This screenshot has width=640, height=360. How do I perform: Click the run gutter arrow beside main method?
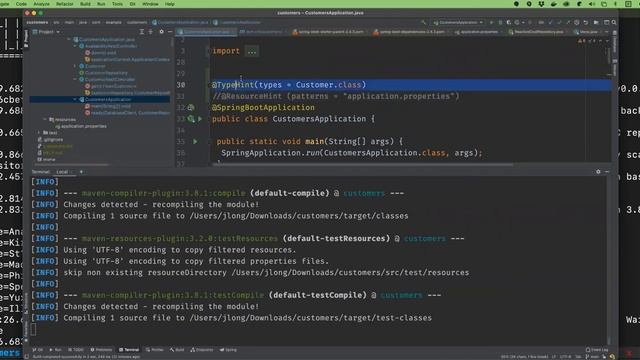[x=195, y=141]
